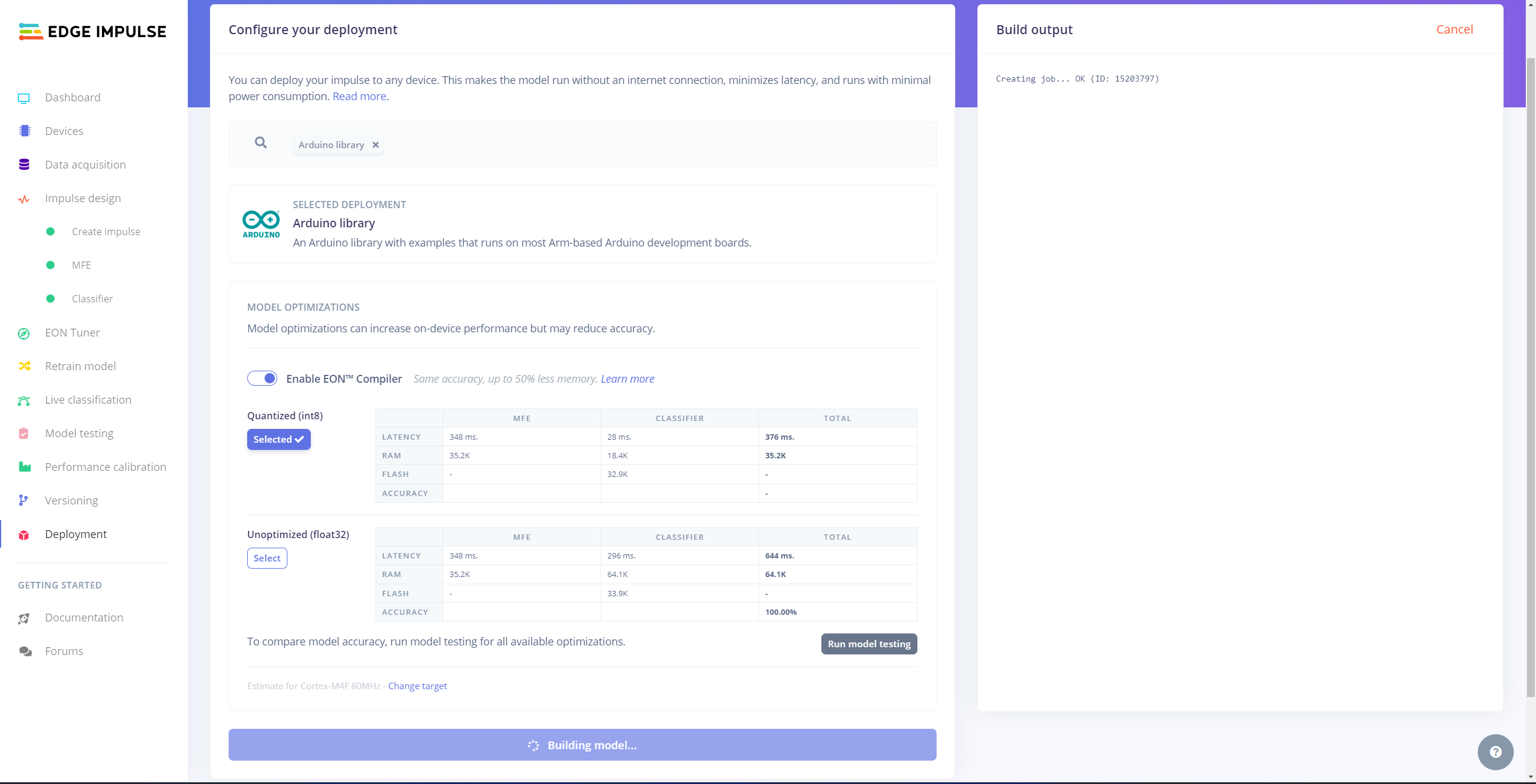Image resolution: width=1536 pixels, height=784 pixels.
Task: Click the Deployment box icon
Action: click(24, 534)
